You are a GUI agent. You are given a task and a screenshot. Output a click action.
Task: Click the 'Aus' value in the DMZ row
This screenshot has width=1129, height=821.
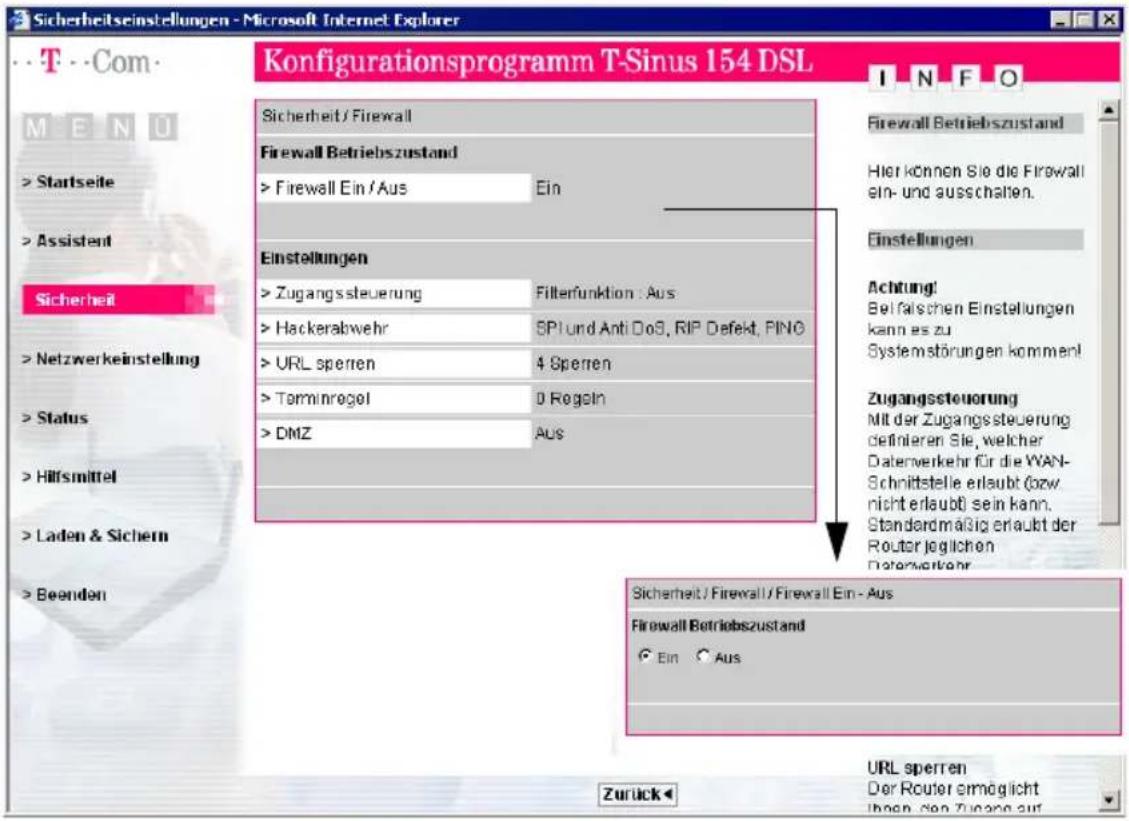[x=549, y=434]
